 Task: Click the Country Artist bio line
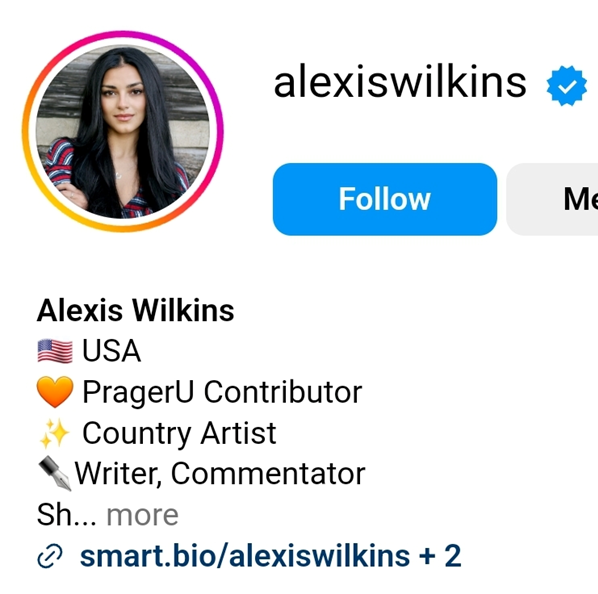[x=179, y=433]
